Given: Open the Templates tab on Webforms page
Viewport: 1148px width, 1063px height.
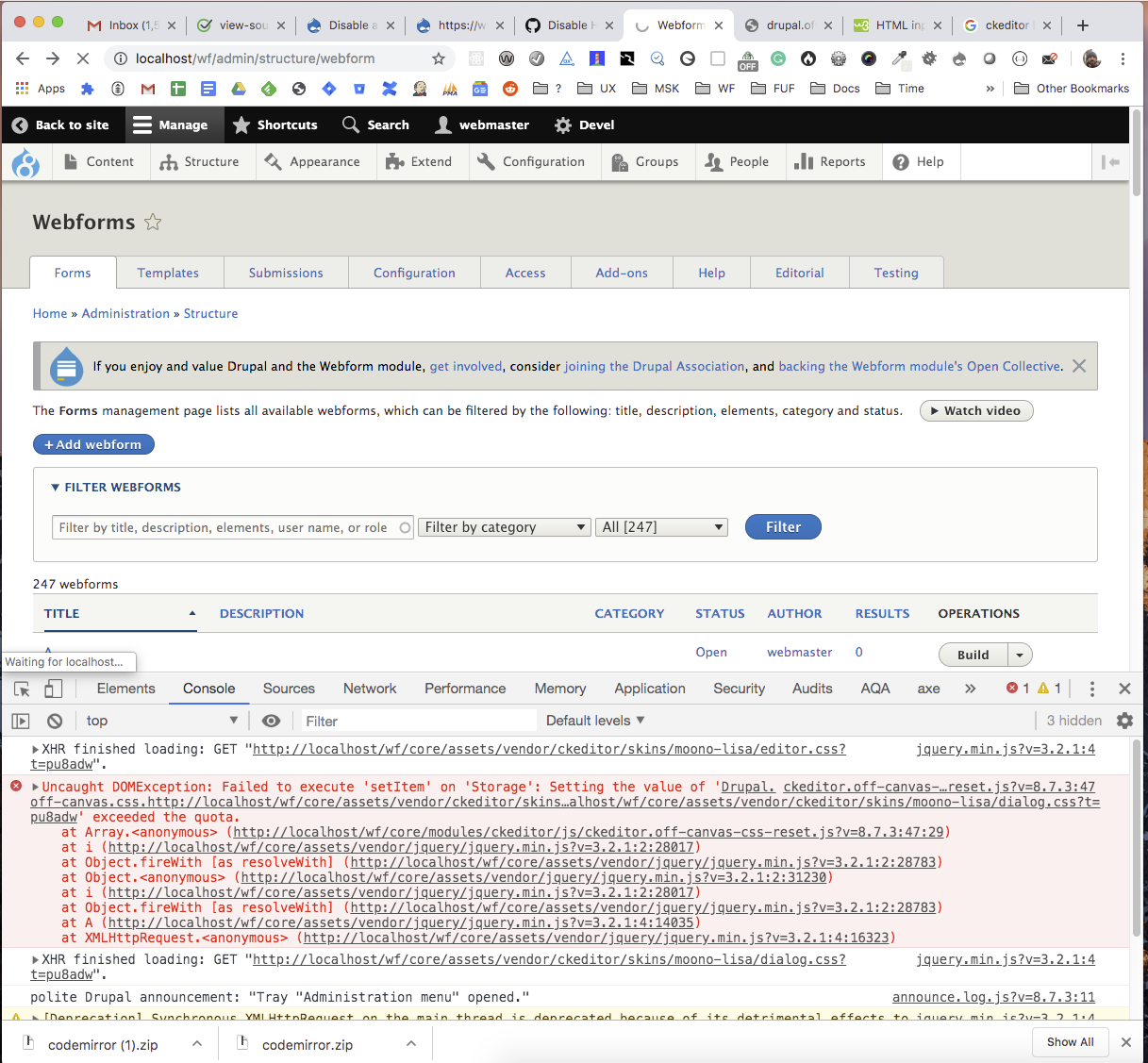Looking at the screenshot, I should coord(169,273).
